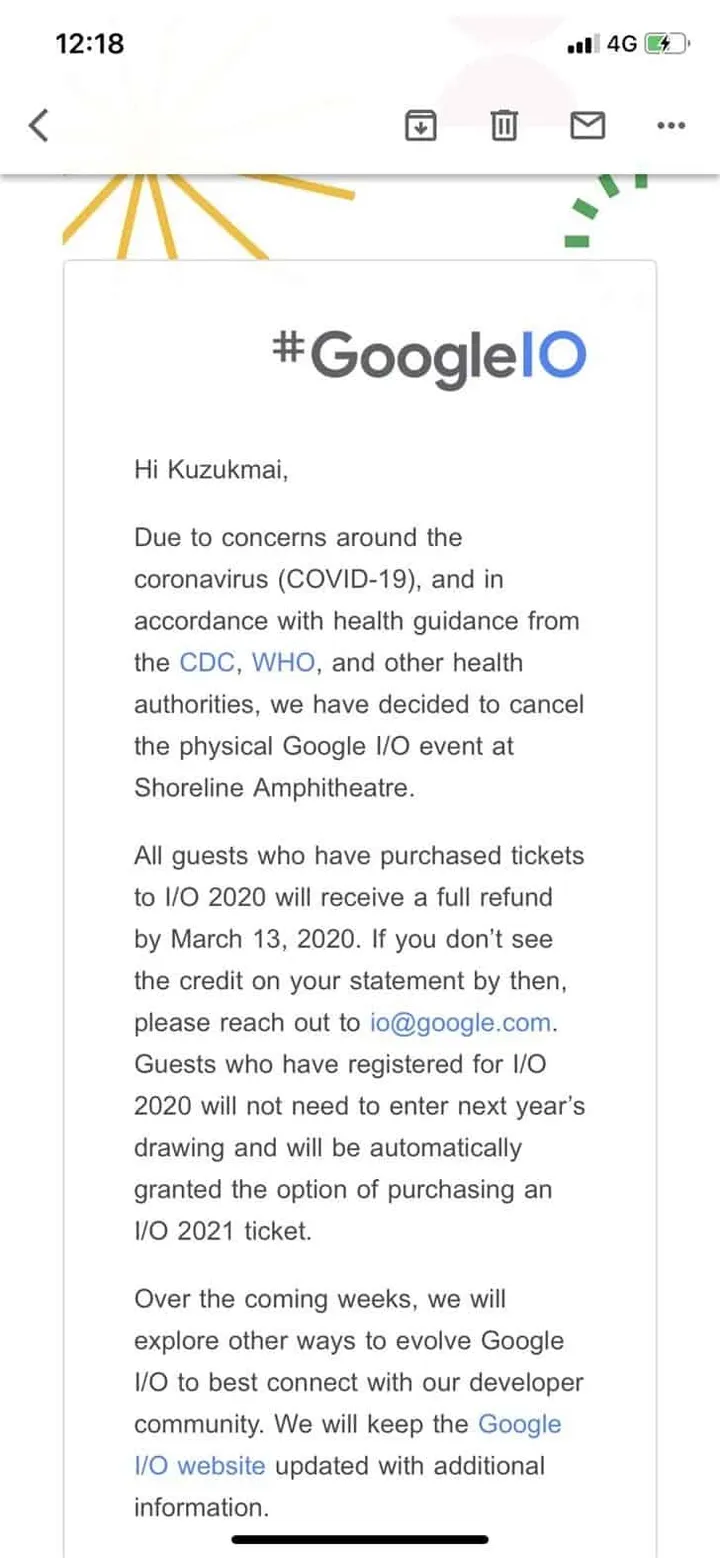Archive this email using the archive icon
Viewport: 720px width, 1558px height.
pos(421,125)
